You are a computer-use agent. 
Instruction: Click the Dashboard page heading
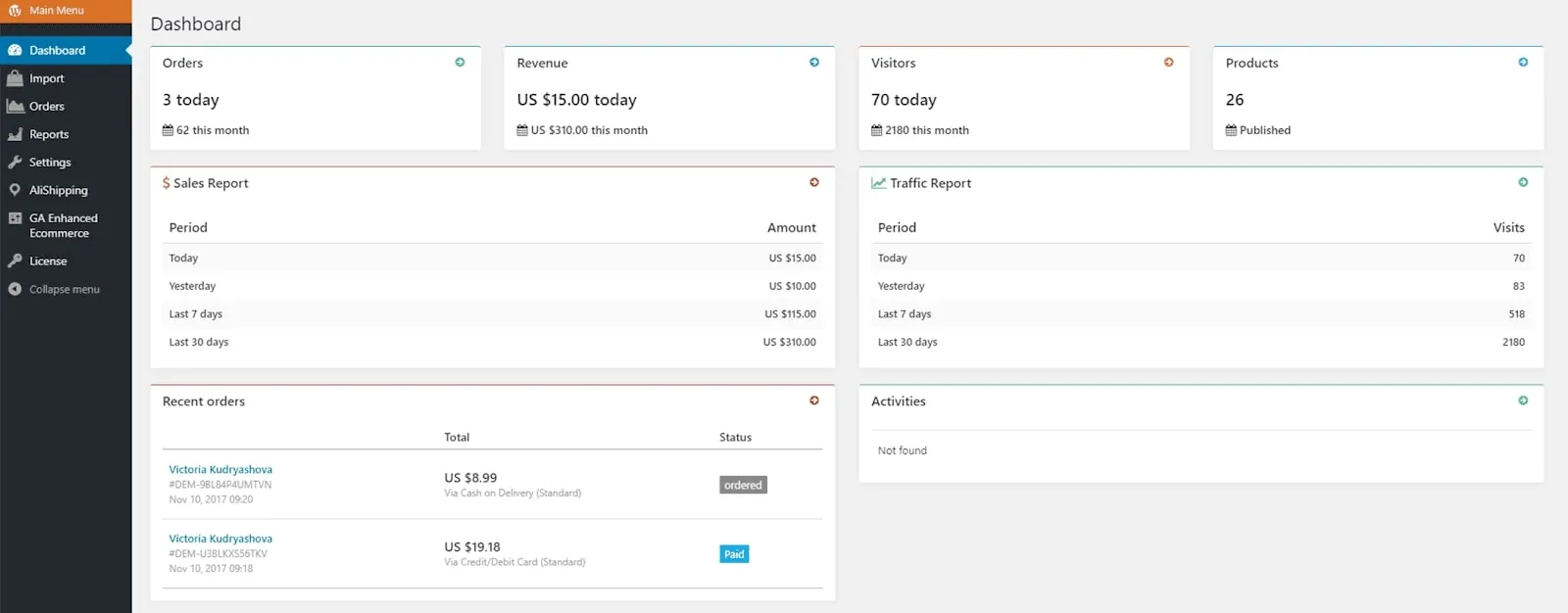coord(196,24)
